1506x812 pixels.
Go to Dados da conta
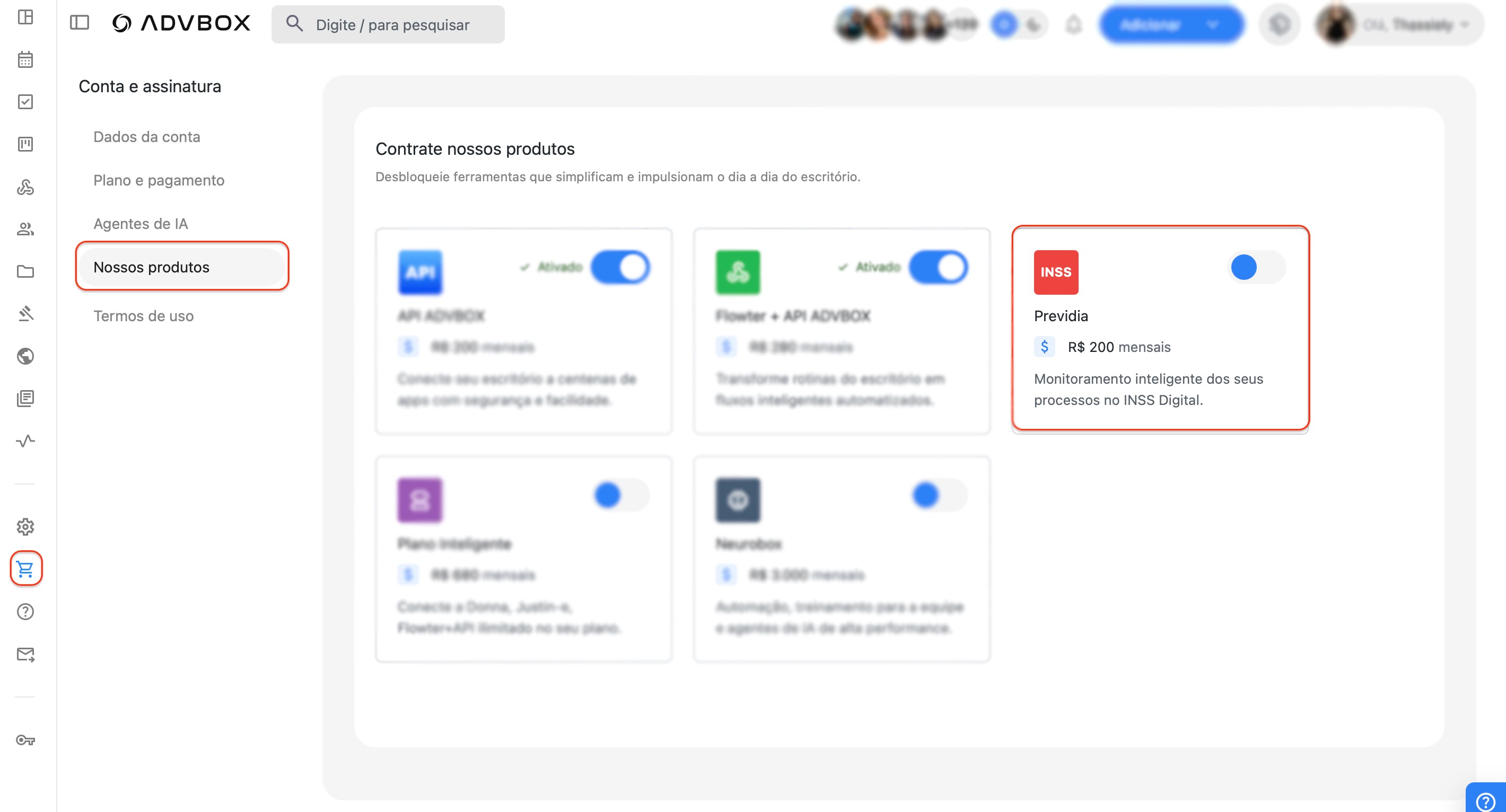point(147,137)
